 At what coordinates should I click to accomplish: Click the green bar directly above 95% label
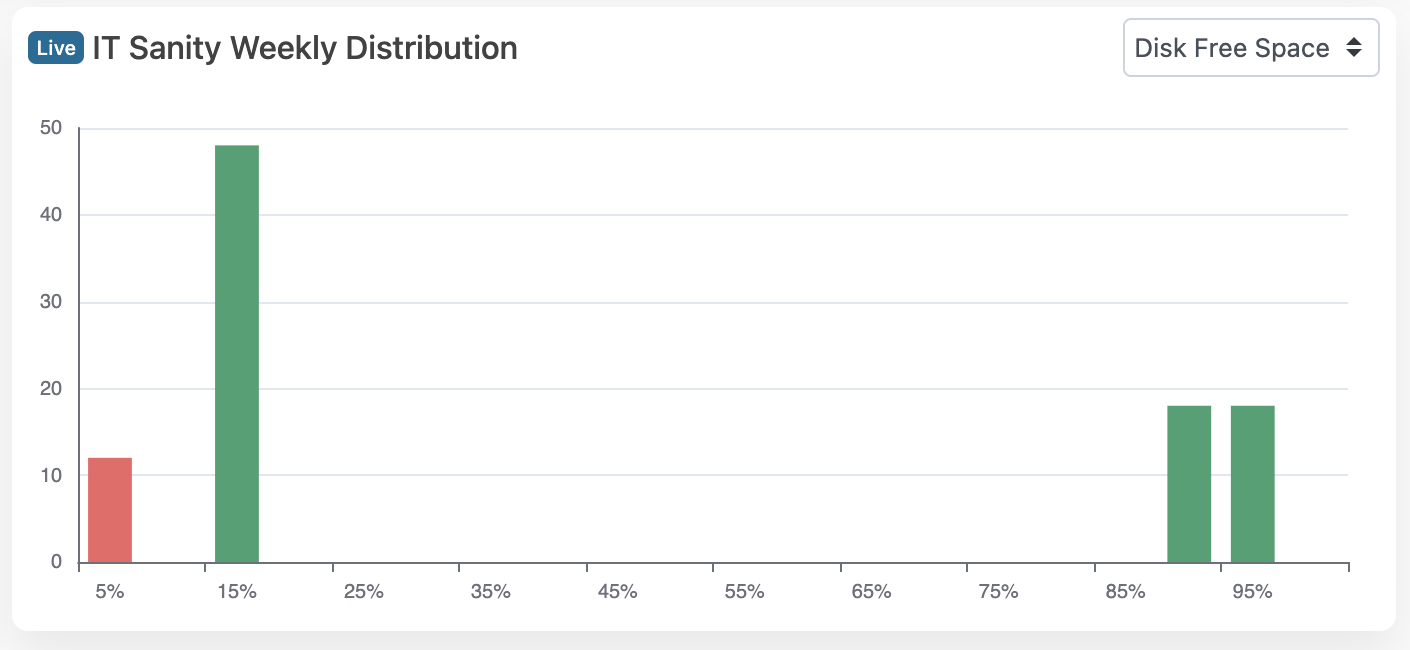1252,484
